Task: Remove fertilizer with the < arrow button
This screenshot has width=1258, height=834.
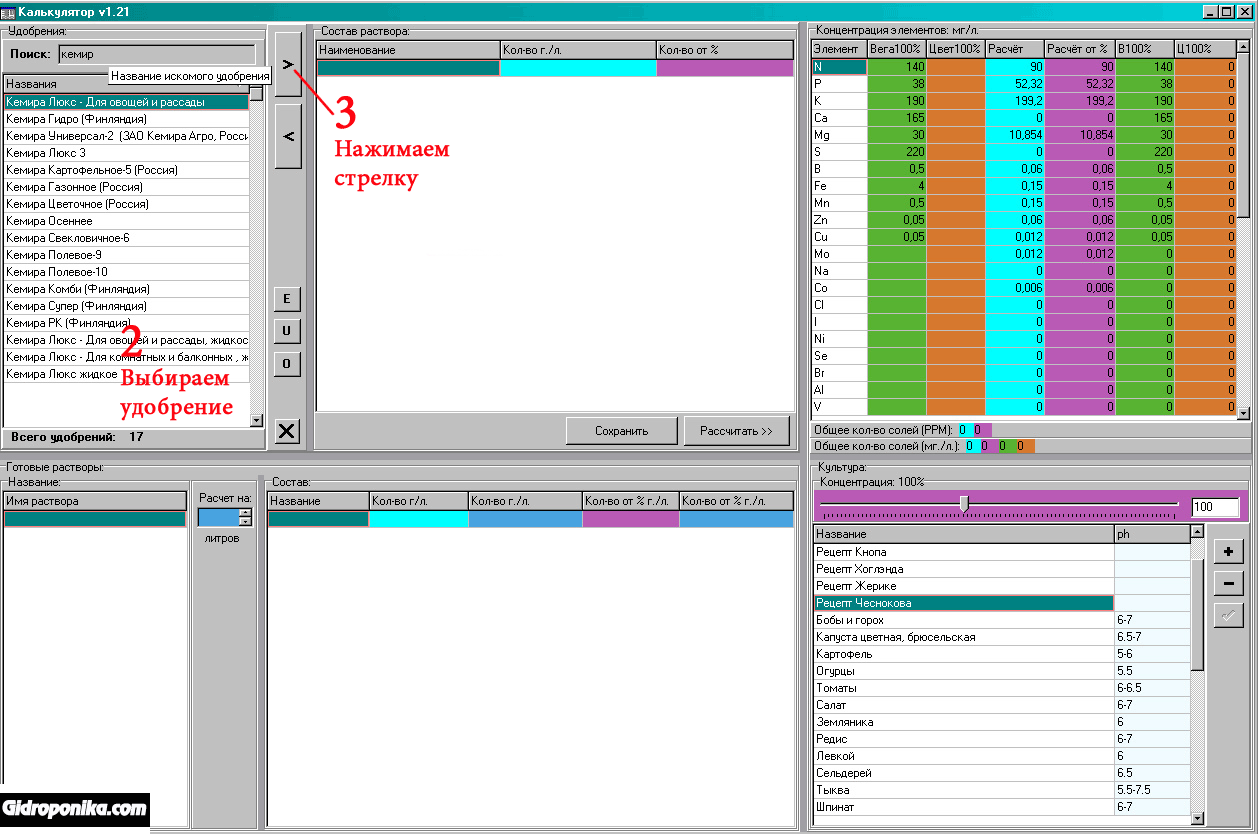Action: tap(288, 136)
